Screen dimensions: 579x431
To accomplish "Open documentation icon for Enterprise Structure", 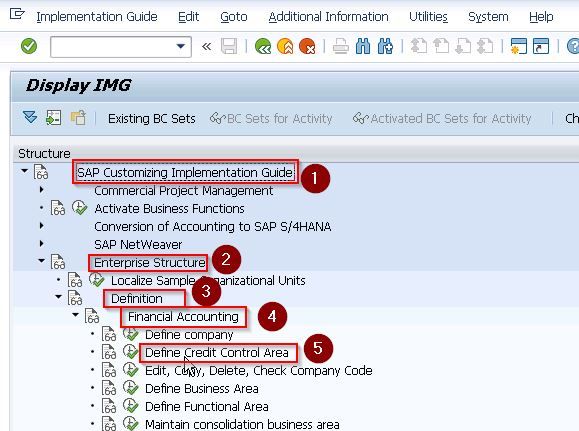I will coord(58,262).
